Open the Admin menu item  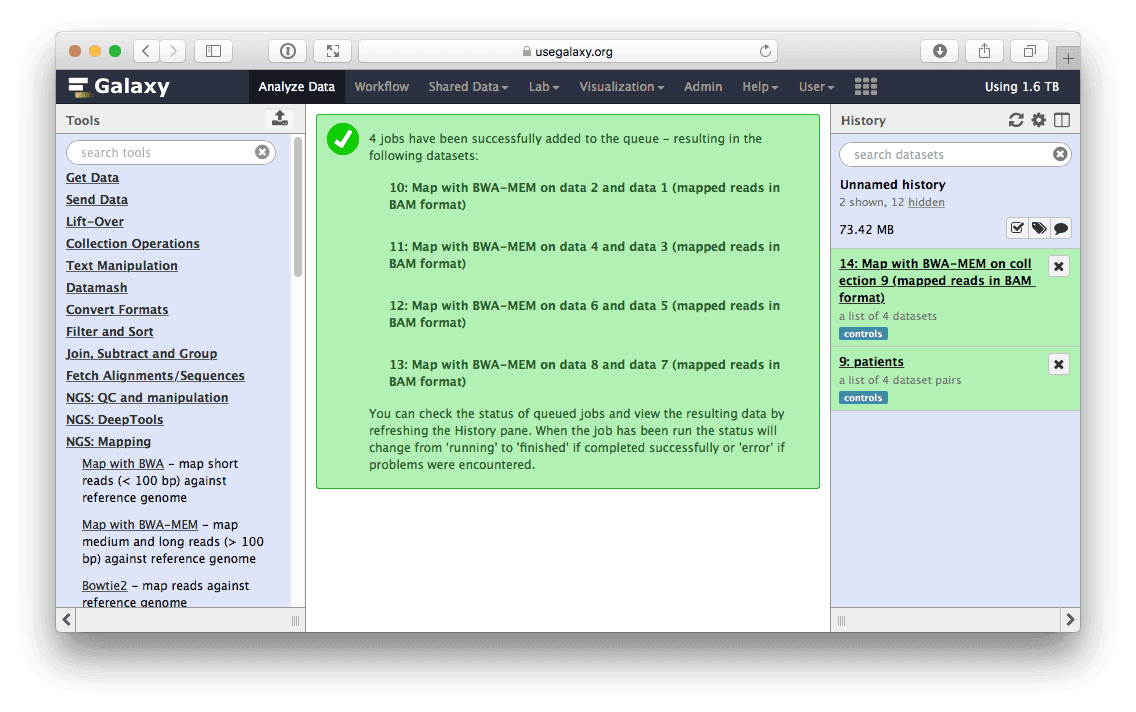(703, 87)
